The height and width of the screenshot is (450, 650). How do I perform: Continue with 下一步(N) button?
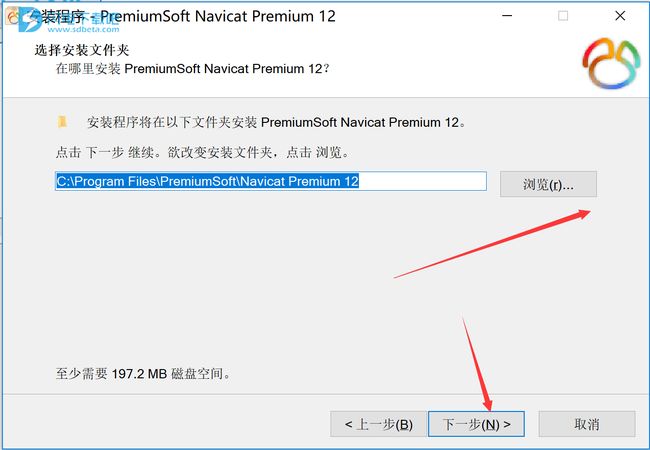tap(476, 424)
